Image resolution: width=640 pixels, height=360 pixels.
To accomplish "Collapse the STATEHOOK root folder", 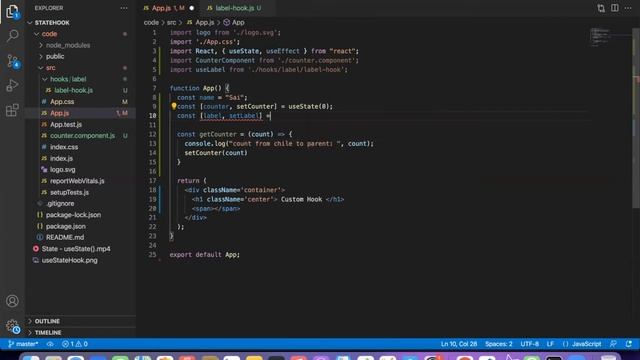I will point(30,23).
